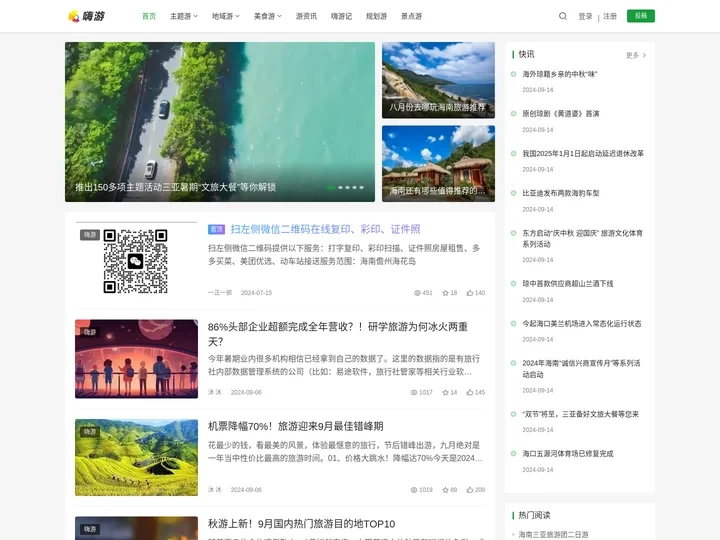Open news 海外琼籍乡亲的中秋"味"

click(x=559, y=74)
